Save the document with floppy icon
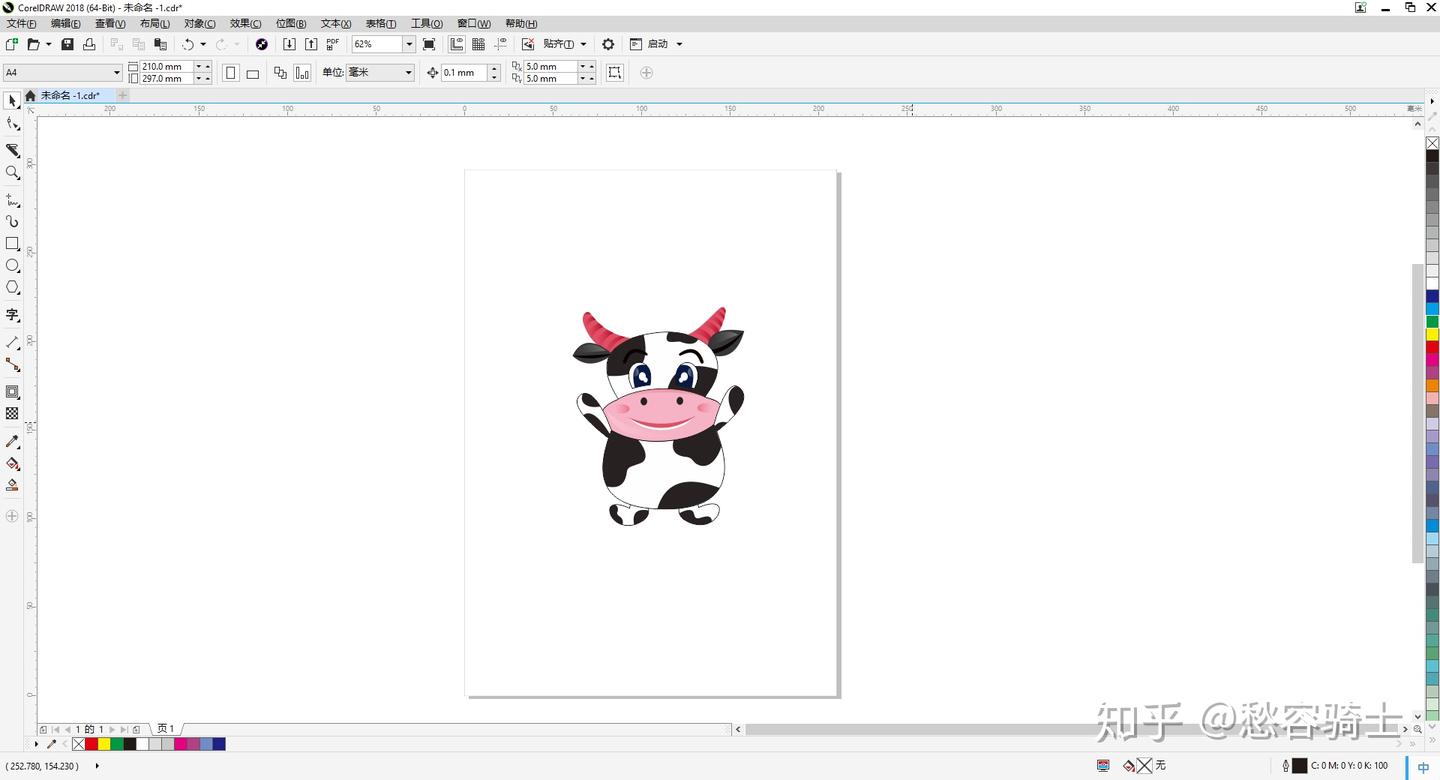The image size is (1440, 780). (67, 44)
